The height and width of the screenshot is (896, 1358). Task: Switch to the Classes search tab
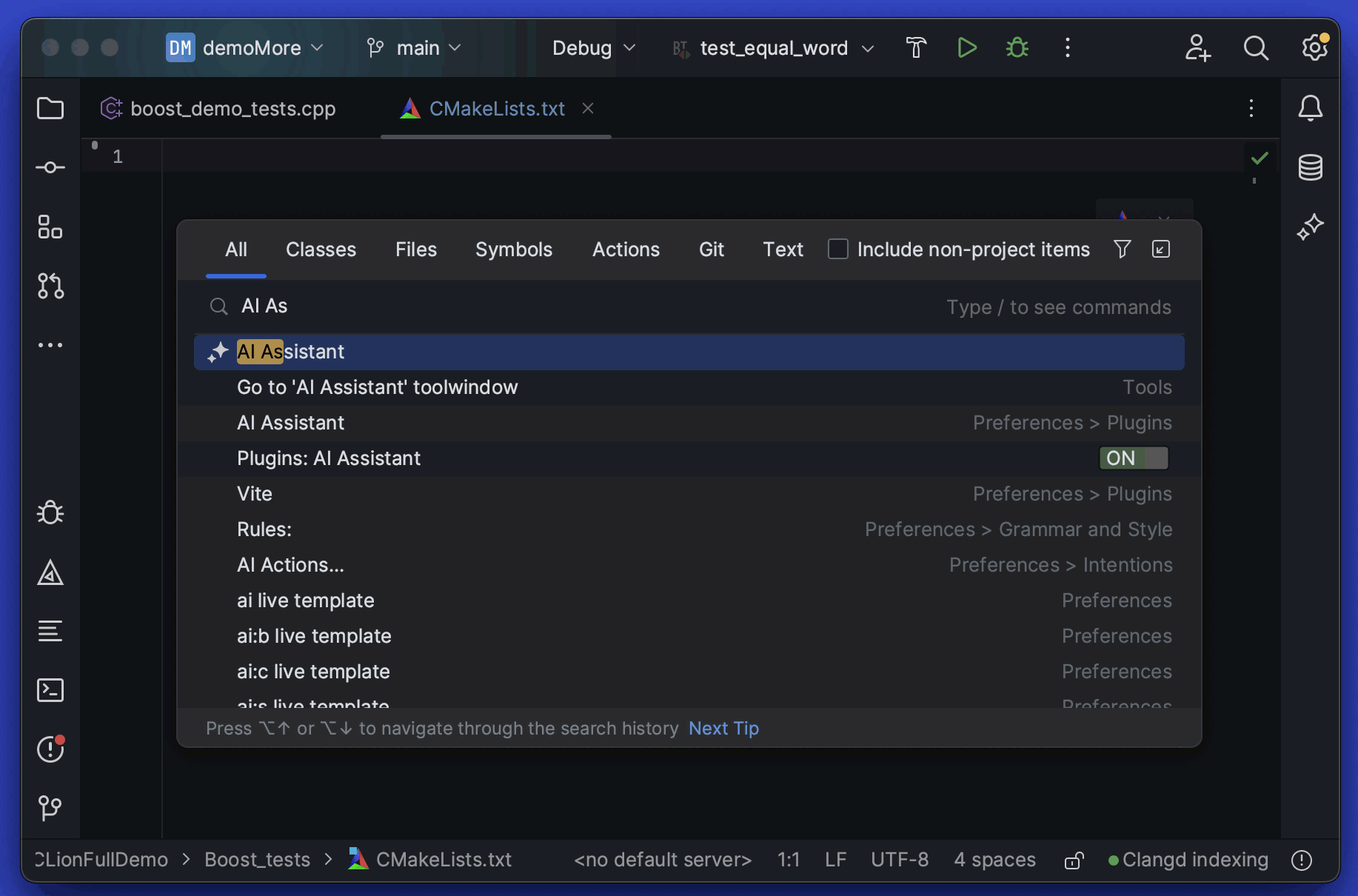(x=321, y=250)
